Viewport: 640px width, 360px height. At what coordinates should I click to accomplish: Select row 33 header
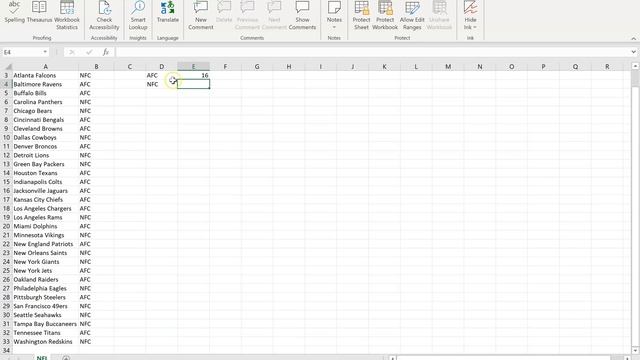coord(6,342)
